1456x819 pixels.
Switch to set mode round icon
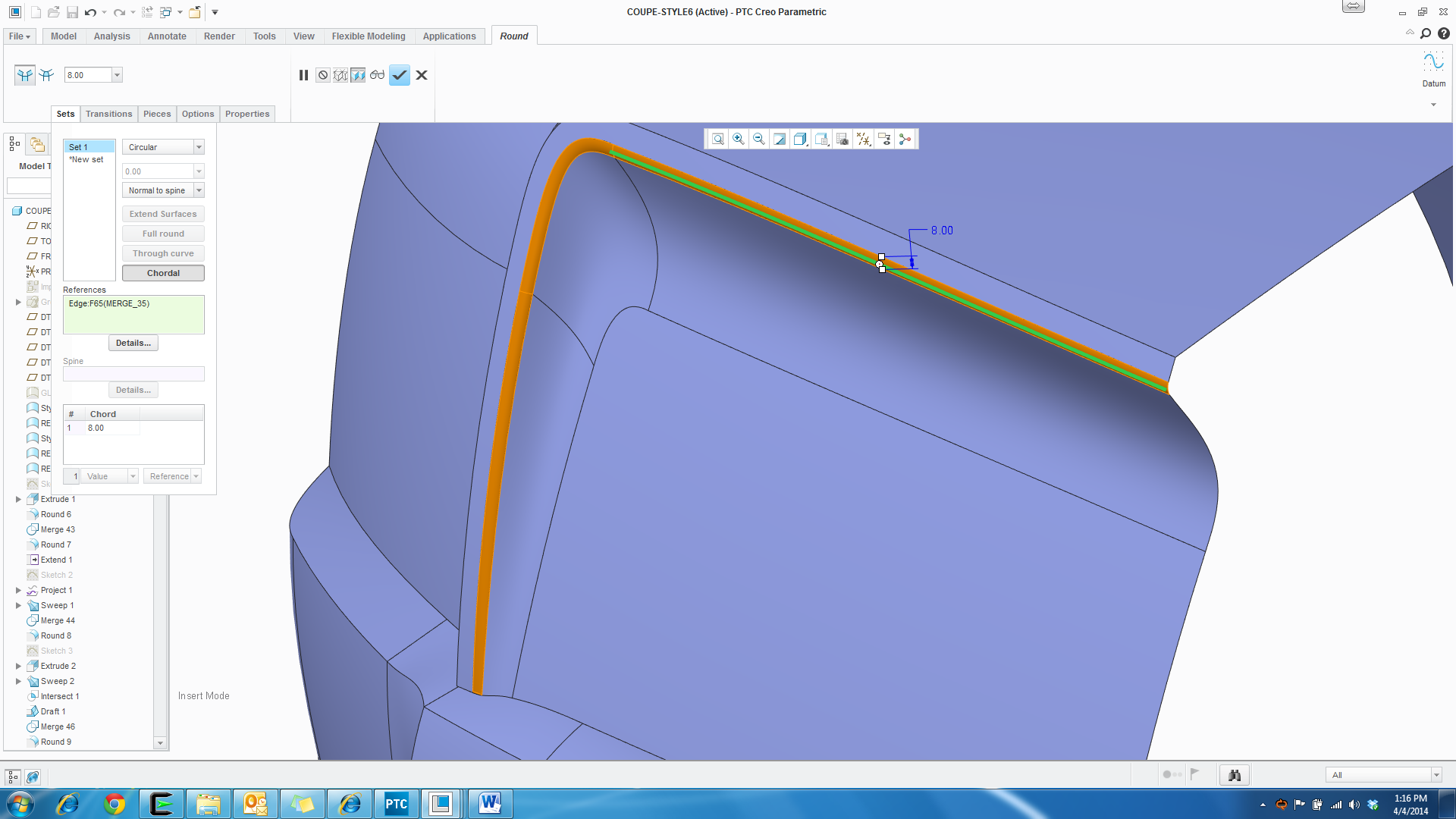25,74
